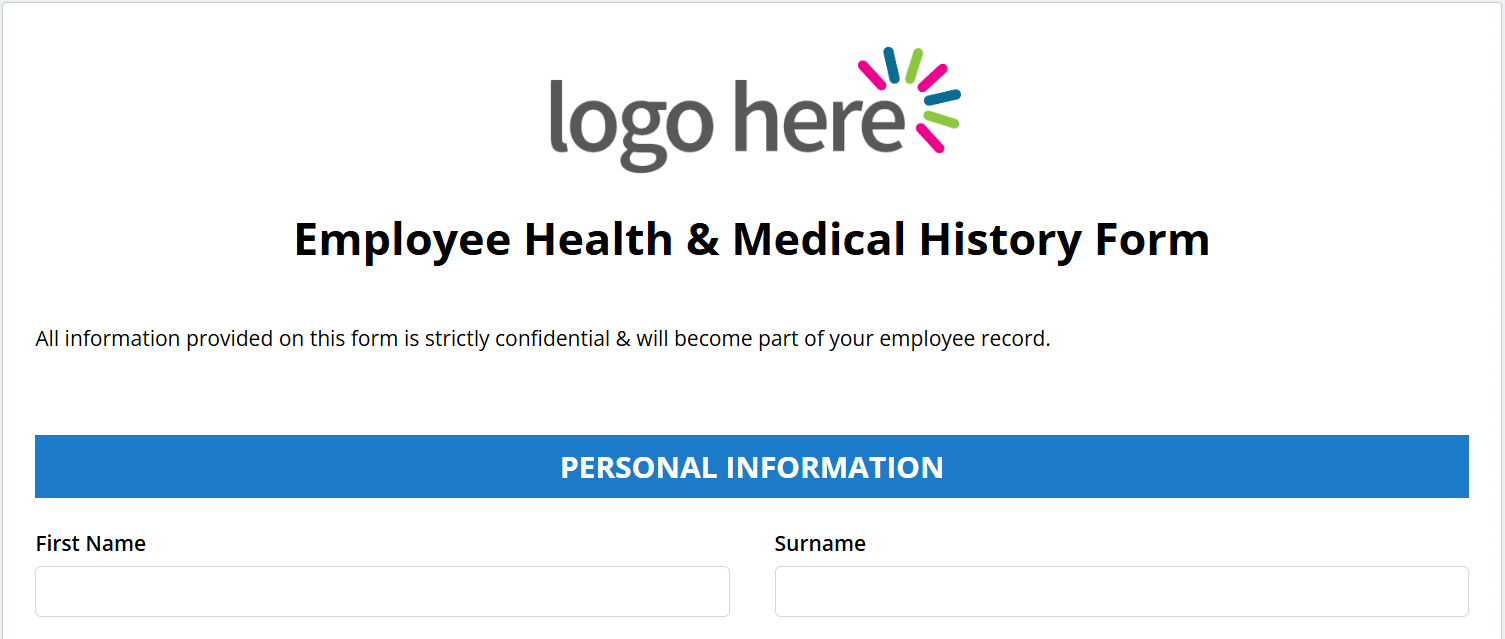The width and height of the screenshot is (1505, 639).
Task: Click the Surname input field
Action: pyautogui.click(x=1121, y=592)
